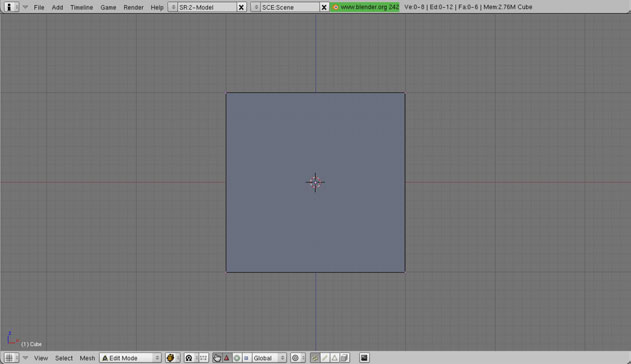
Task: Switch to vertex select mode
Action: (315, 358)
